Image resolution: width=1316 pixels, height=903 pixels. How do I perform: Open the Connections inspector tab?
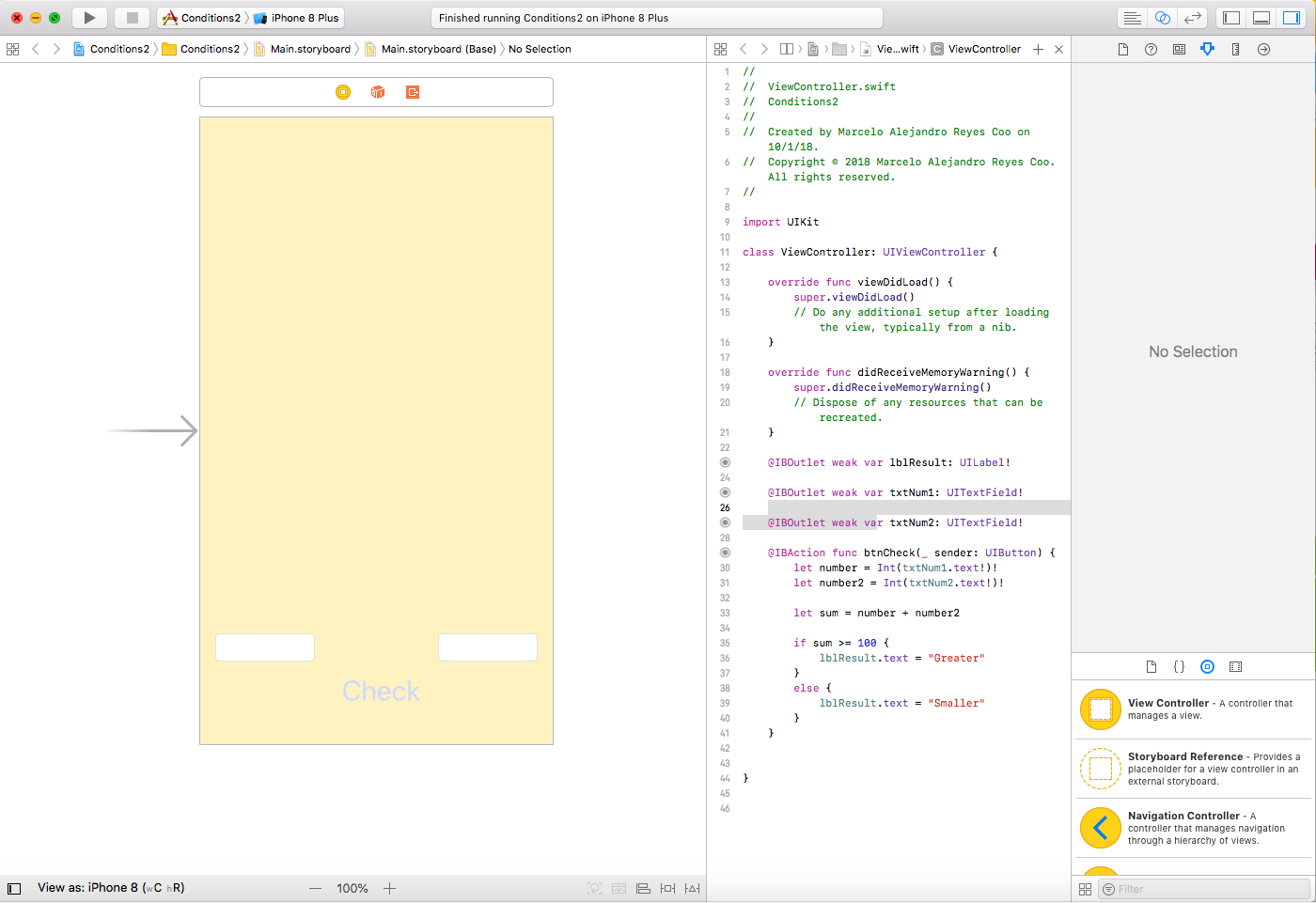[1263, 50]
